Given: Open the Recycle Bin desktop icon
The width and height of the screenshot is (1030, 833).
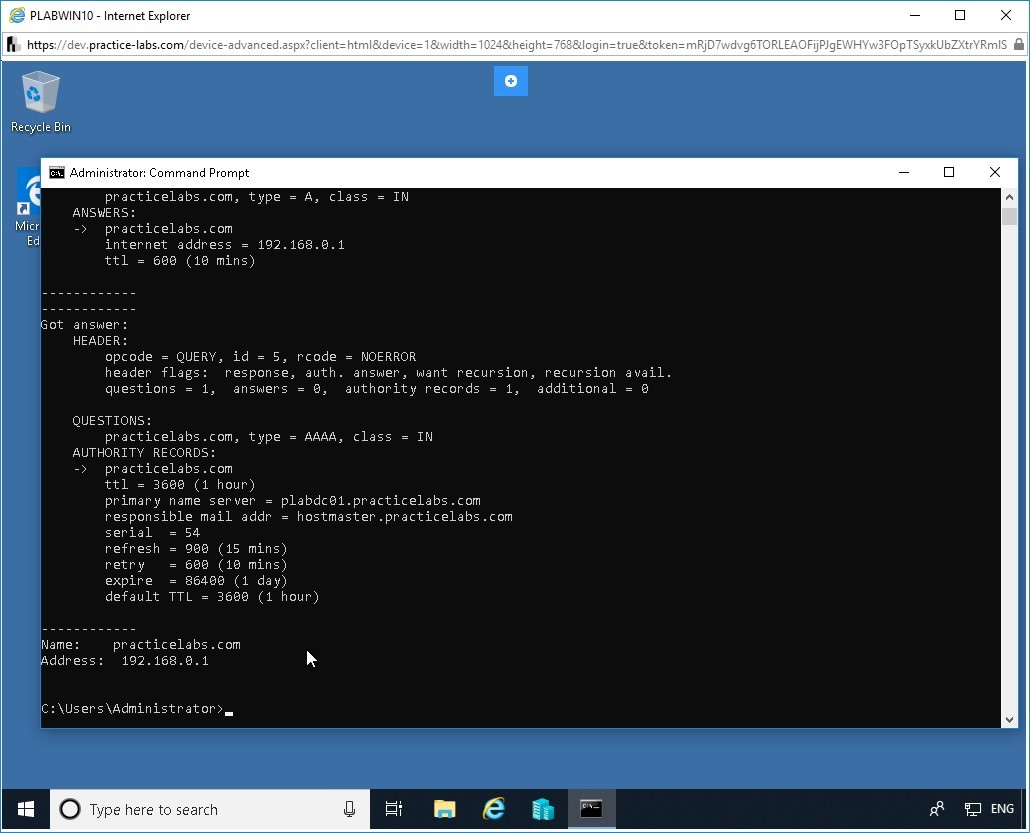Looking at the screenshot, I should (x=40, y=102).
